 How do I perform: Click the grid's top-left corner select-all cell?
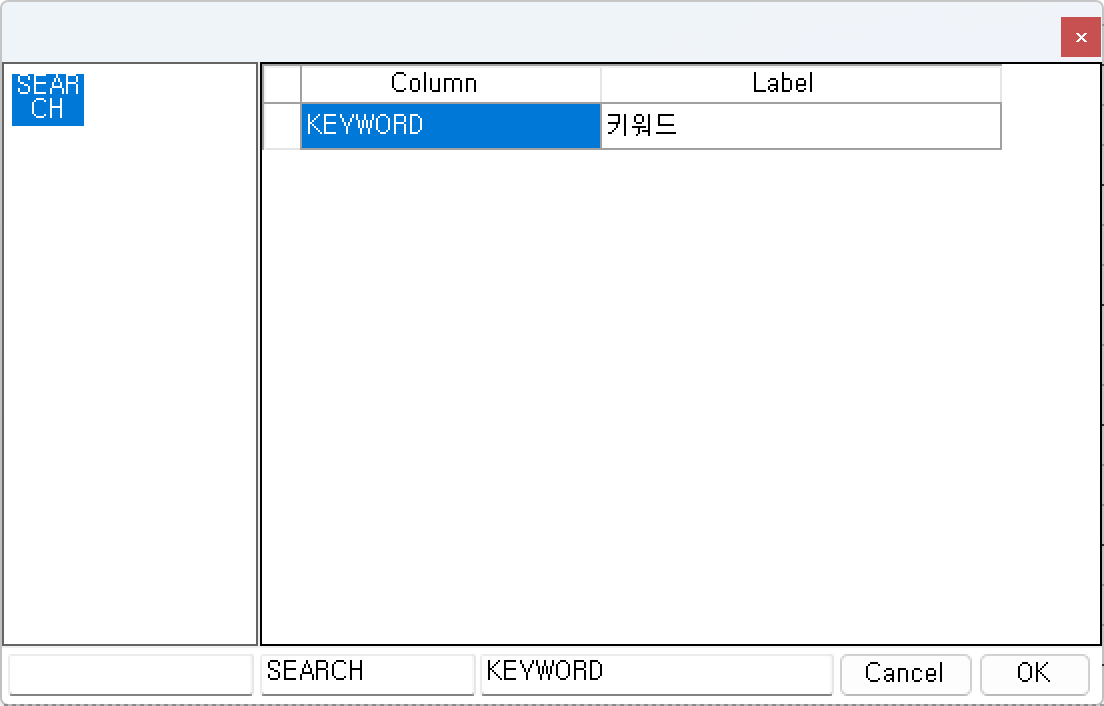coord(282,83)
